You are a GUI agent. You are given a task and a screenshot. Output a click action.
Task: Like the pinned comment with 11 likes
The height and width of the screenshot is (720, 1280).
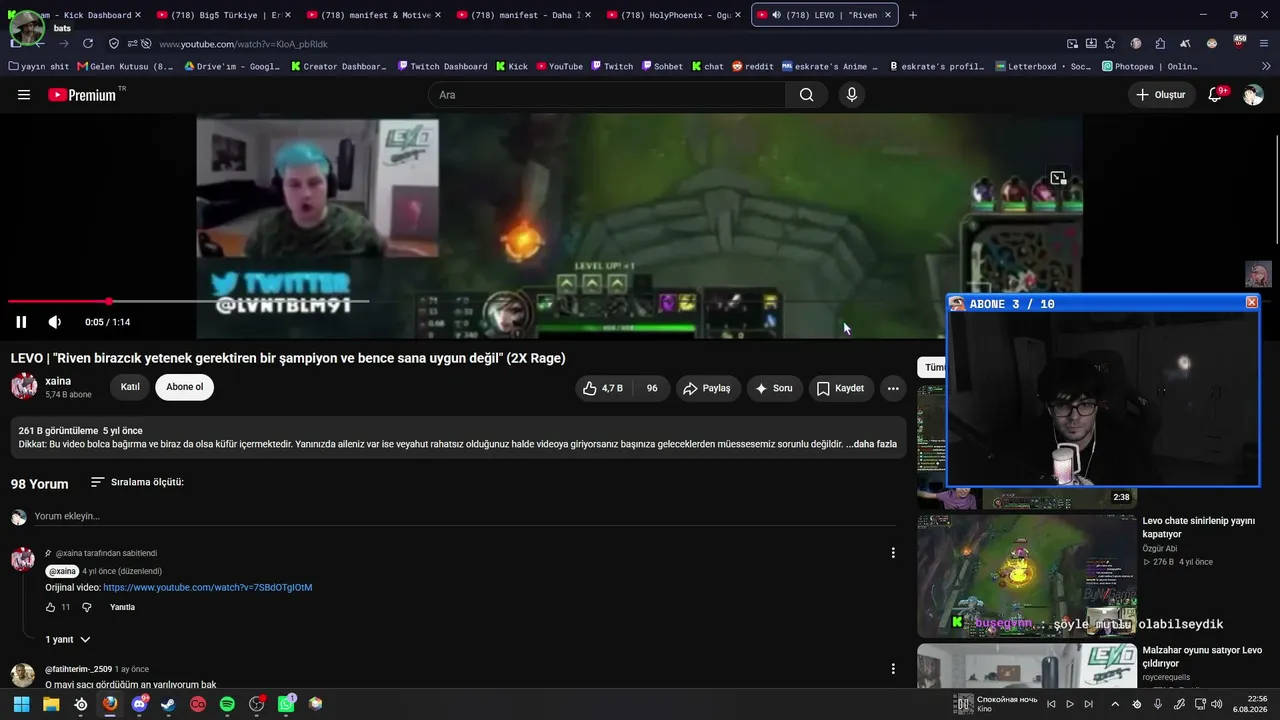coord(51,607)
